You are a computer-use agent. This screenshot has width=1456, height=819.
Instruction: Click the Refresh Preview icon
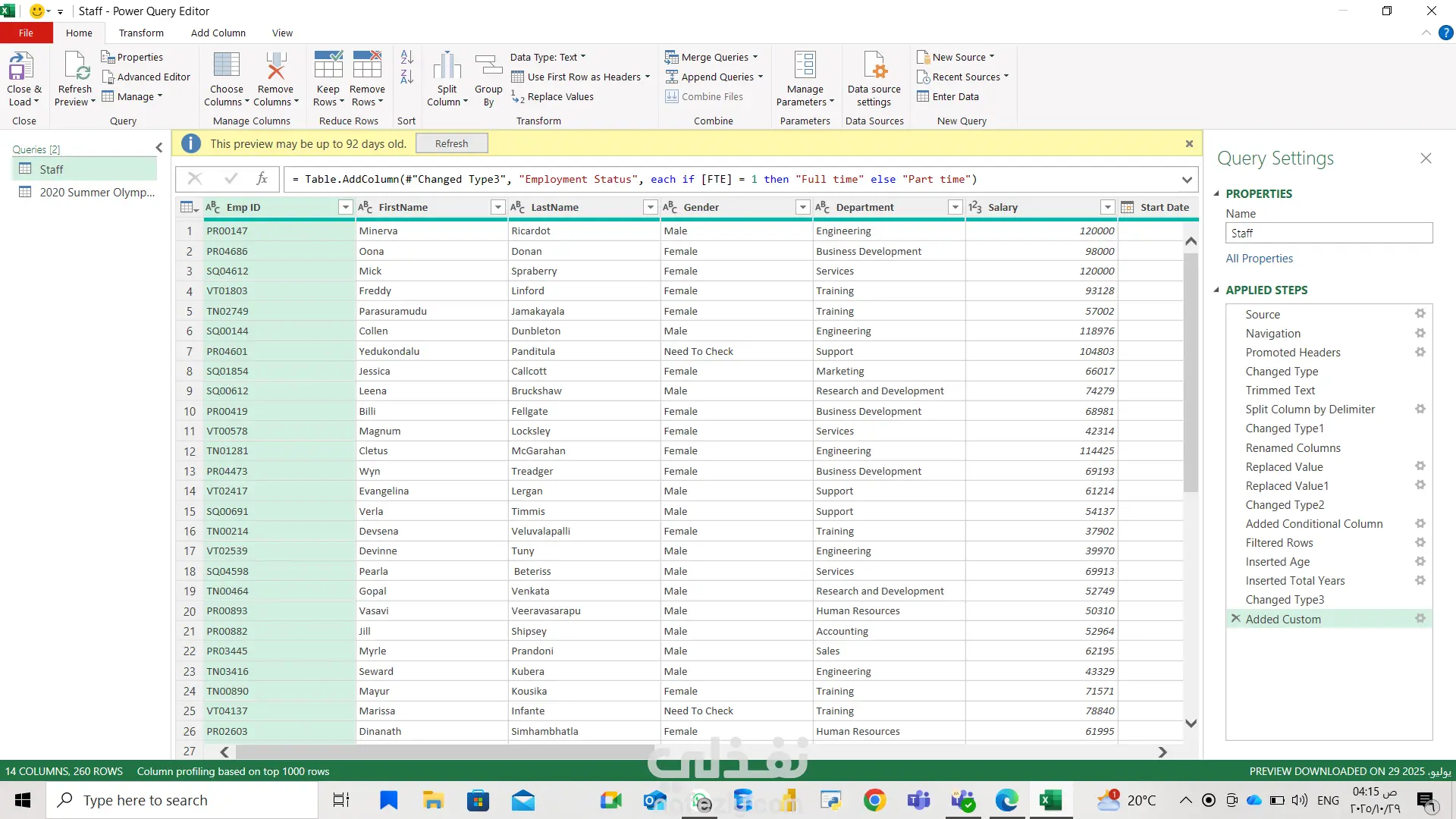click(75, 67)
